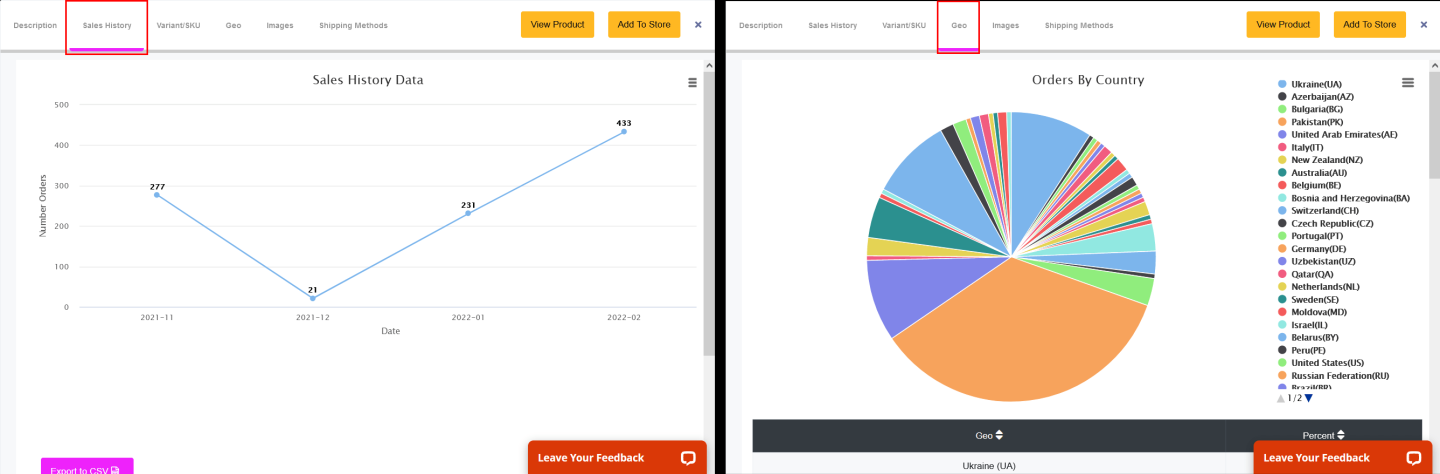
Task: Click the Sales History panel vertical scrollbar
Action: coord(709,200)
